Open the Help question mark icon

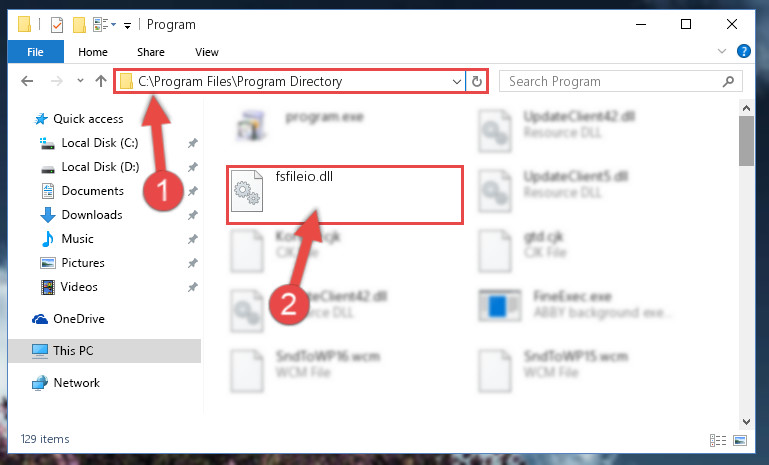click(x=743, y=51)
